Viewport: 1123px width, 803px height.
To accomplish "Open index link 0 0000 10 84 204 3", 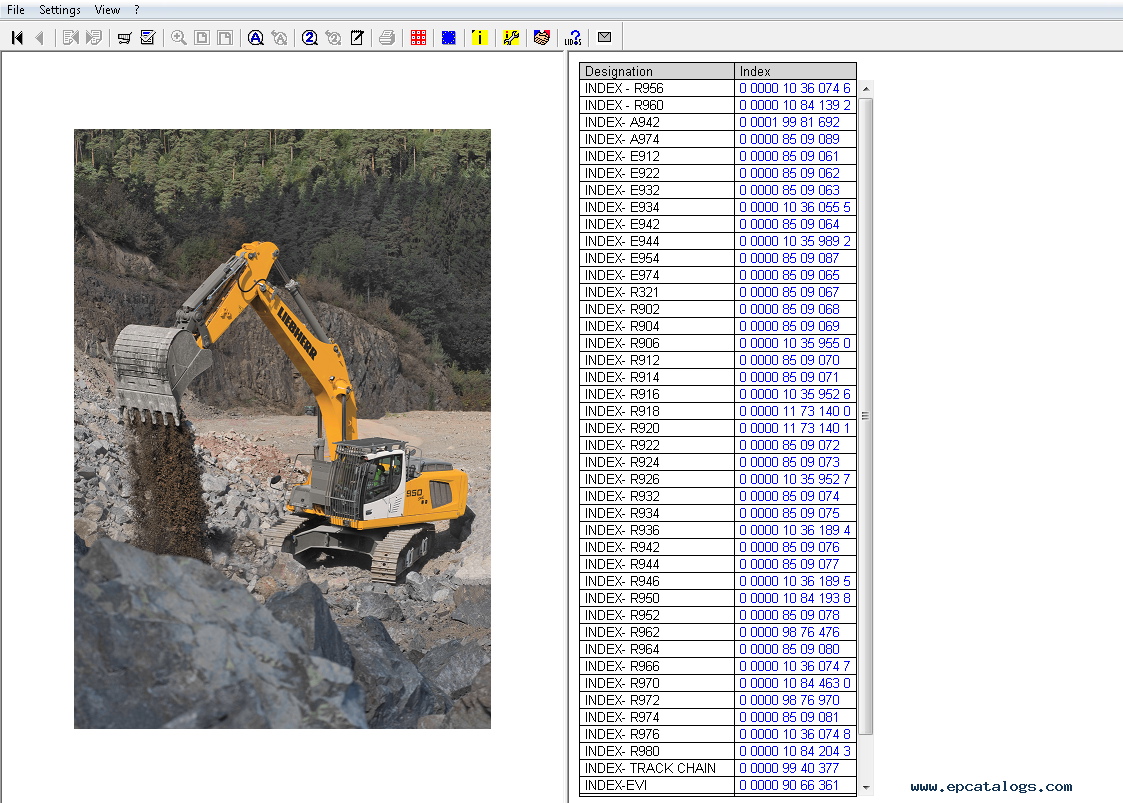I will click(x=795, y=751).
